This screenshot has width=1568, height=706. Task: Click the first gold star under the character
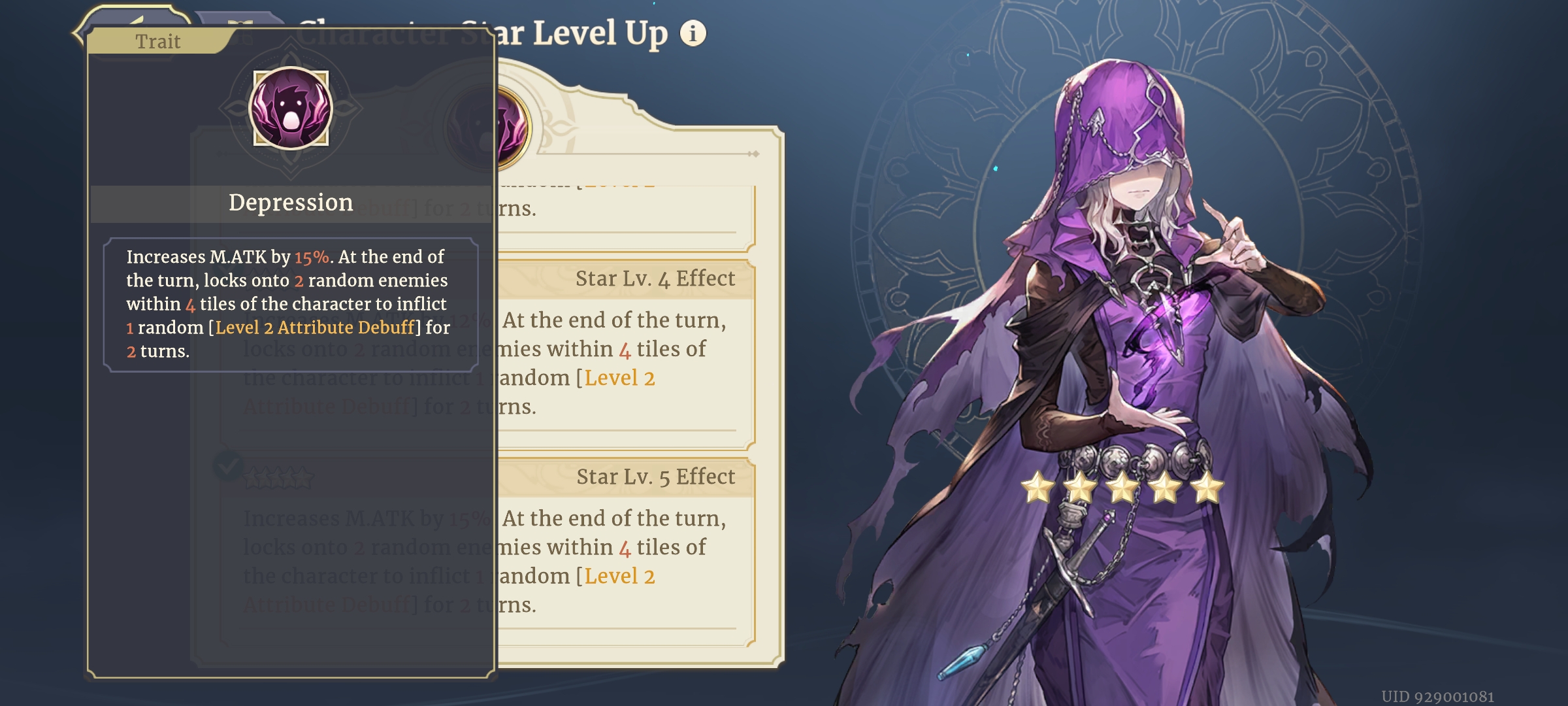click(x=1037, y=488)
